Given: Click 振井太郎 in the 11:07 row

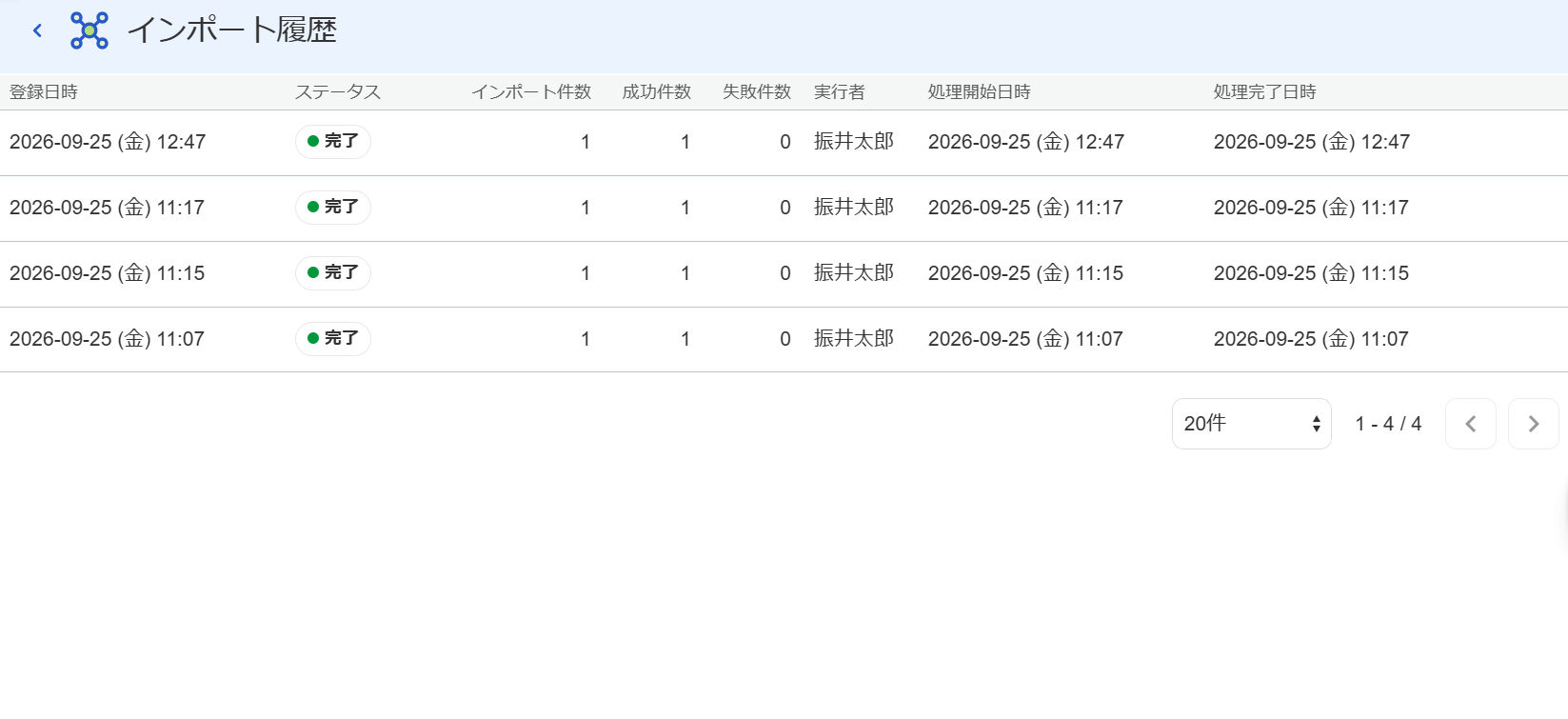Looking at the screenshot, I should pos(854,339).
